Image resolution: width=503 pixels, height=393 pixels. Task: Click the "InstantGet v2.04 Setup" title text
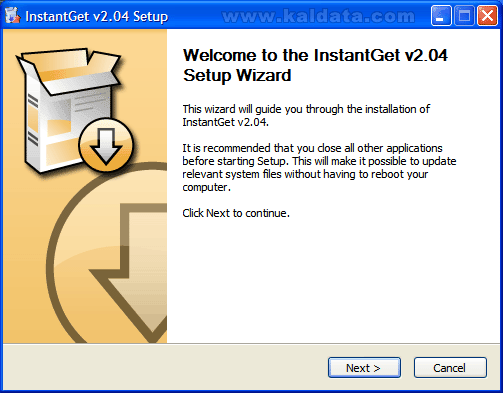(x=97, y=16)
